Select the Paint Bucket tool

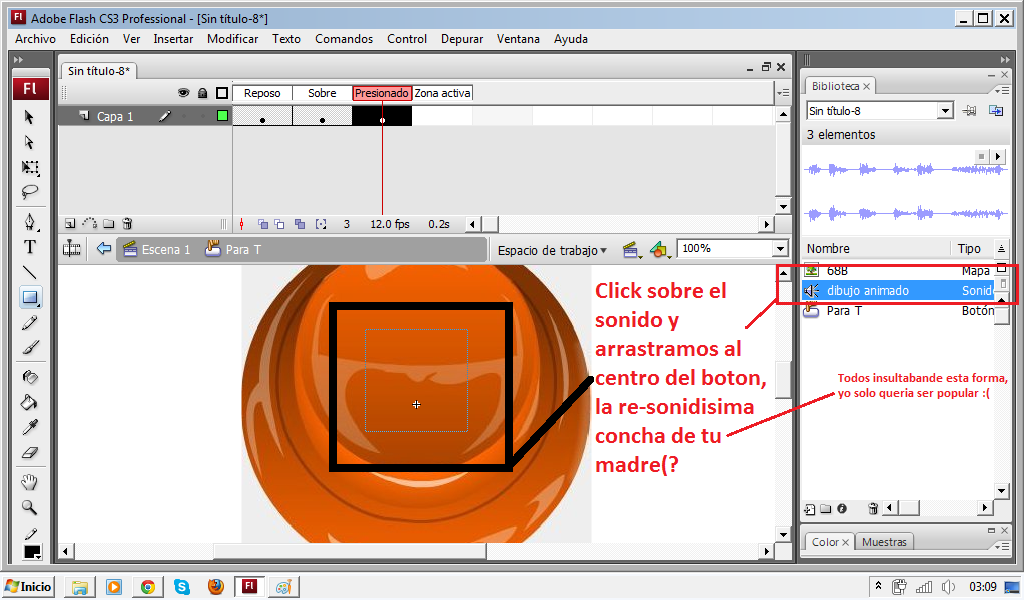(x=30, y=402)
